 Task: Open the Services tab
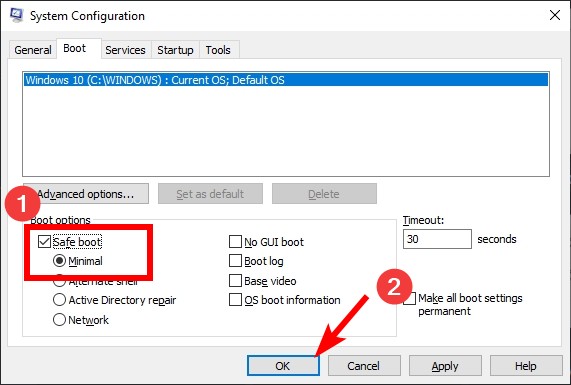[x=125, y=50]
